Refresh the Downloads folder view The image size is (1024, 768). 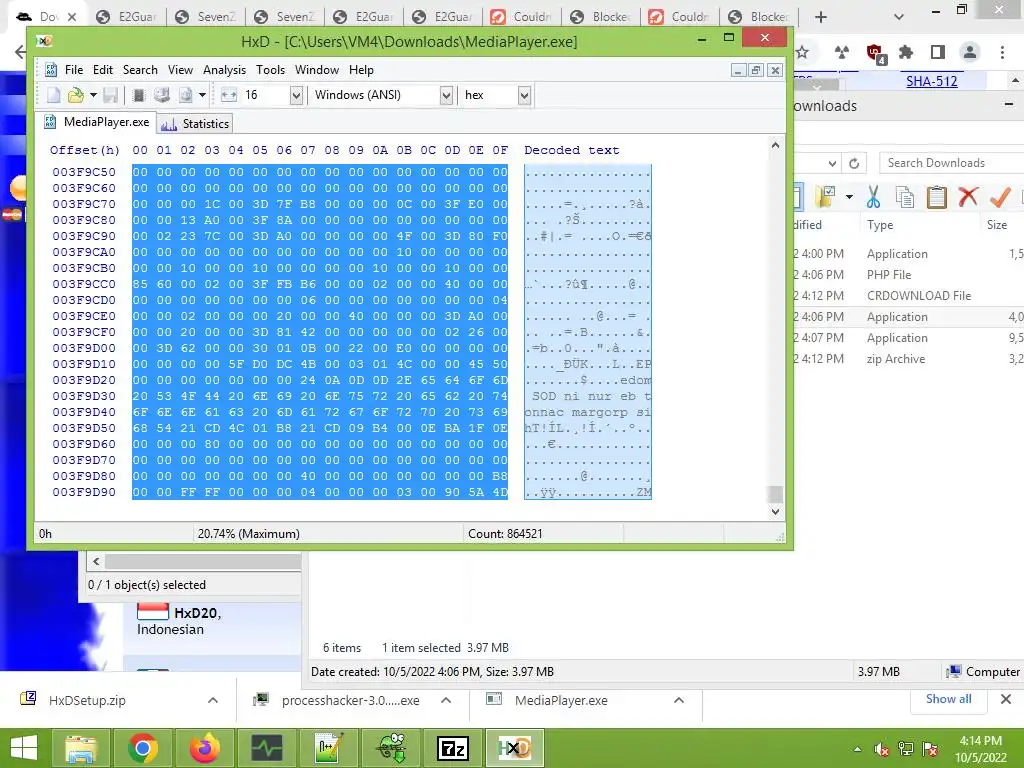(x=854, y=163)
